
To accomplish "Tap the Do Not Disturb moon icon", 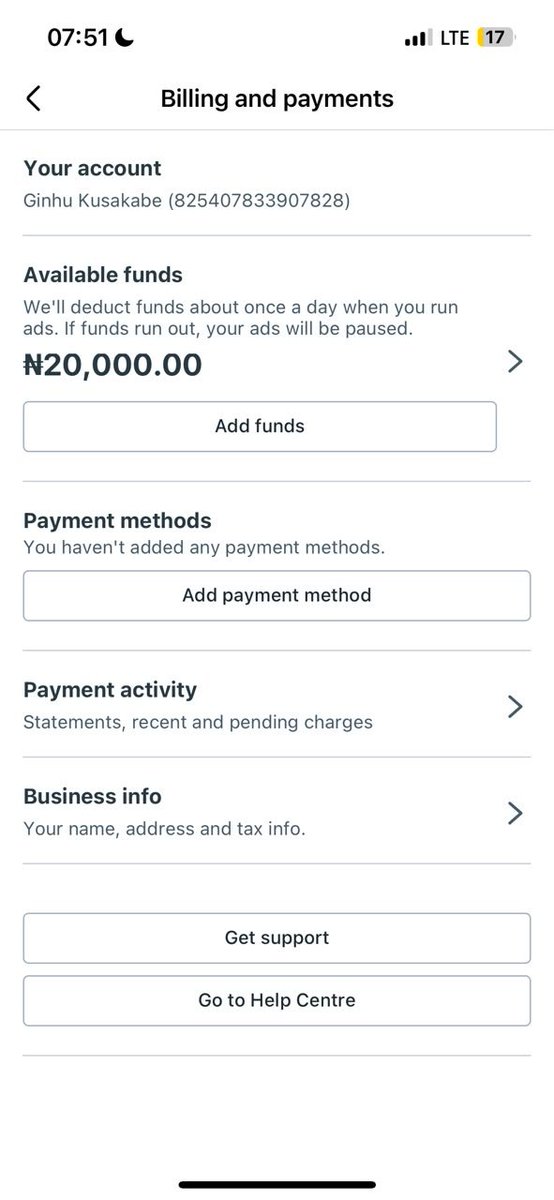I will pos(126,38).
